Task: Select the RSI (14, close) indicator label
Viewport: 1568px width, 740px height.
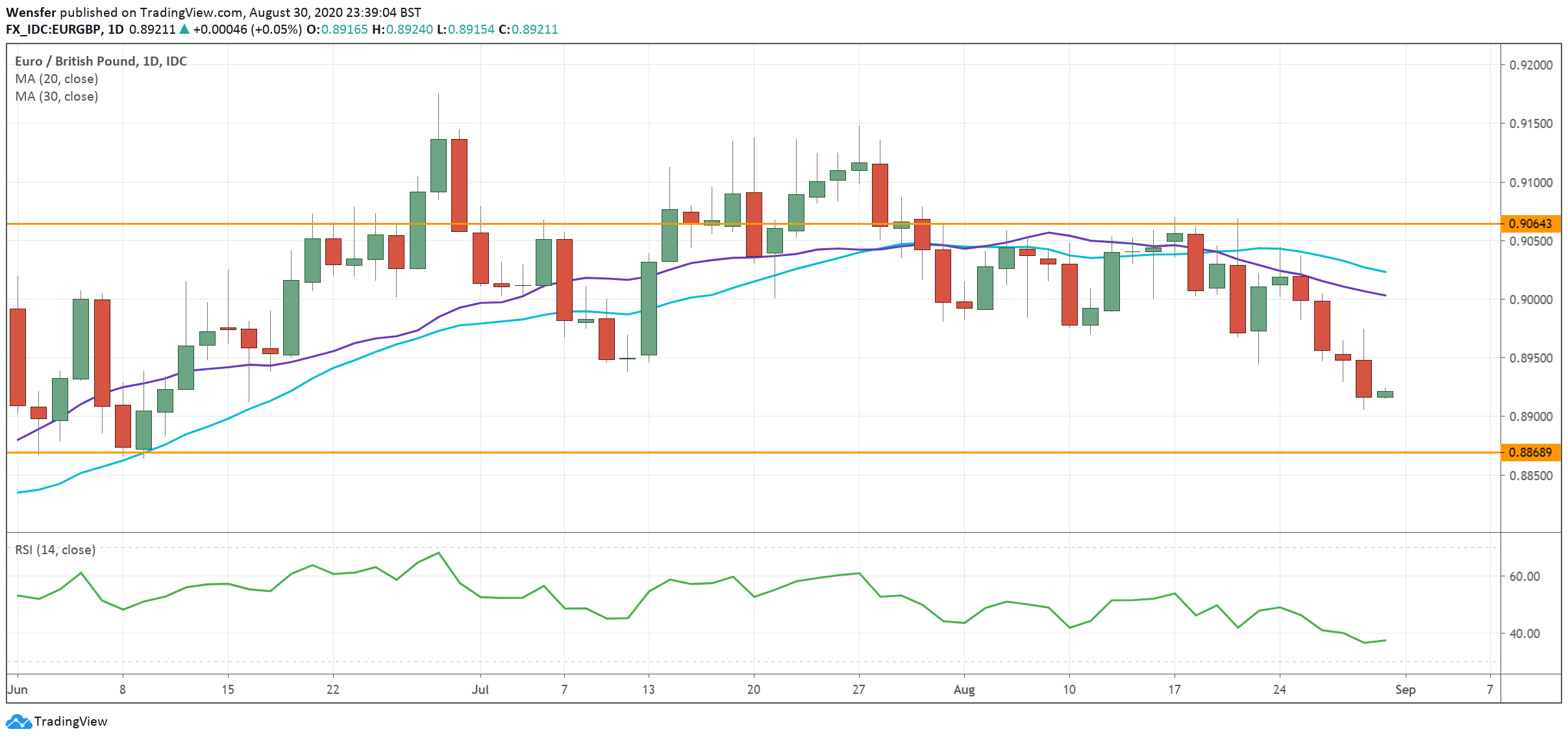Action: click(x=55, y=550)
